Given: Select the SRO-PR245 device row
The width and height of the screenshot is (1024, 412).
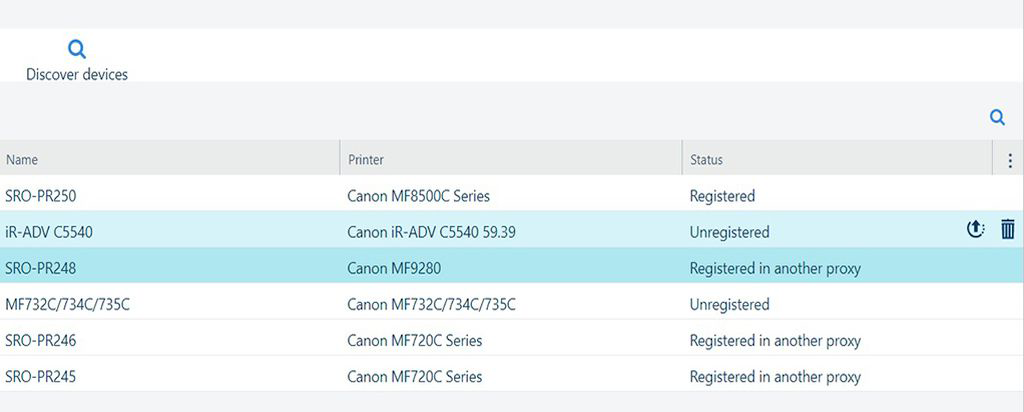Looking at the screenshot, I should click(x=41, y=377).
